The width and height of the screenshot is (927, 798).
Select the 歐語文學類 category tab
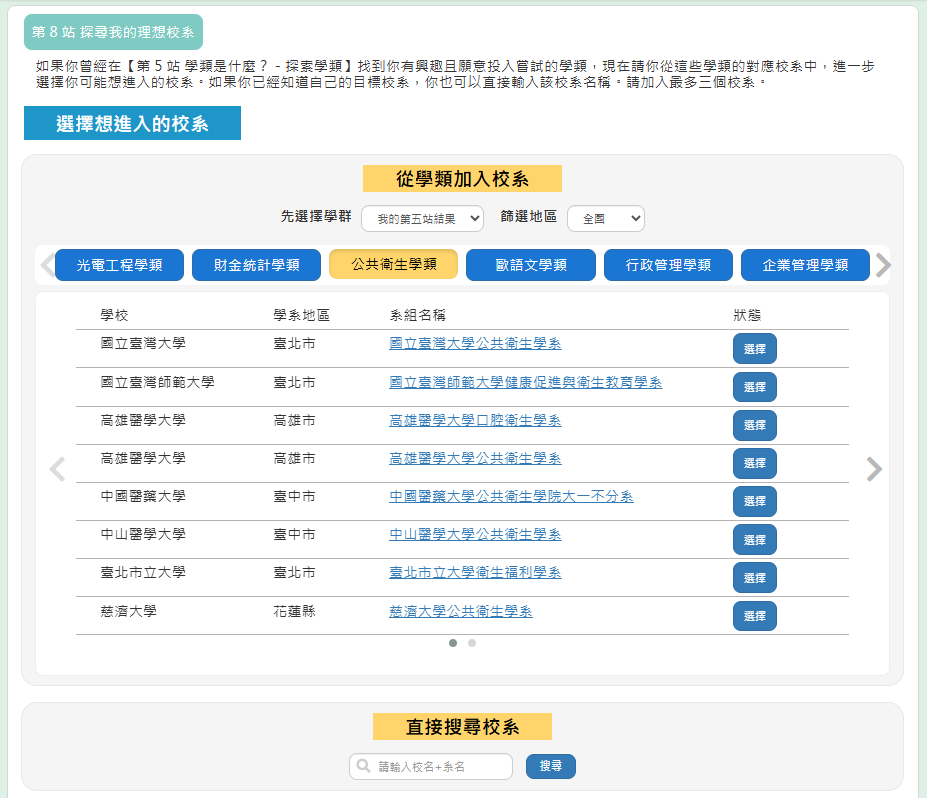coord(530,265)
